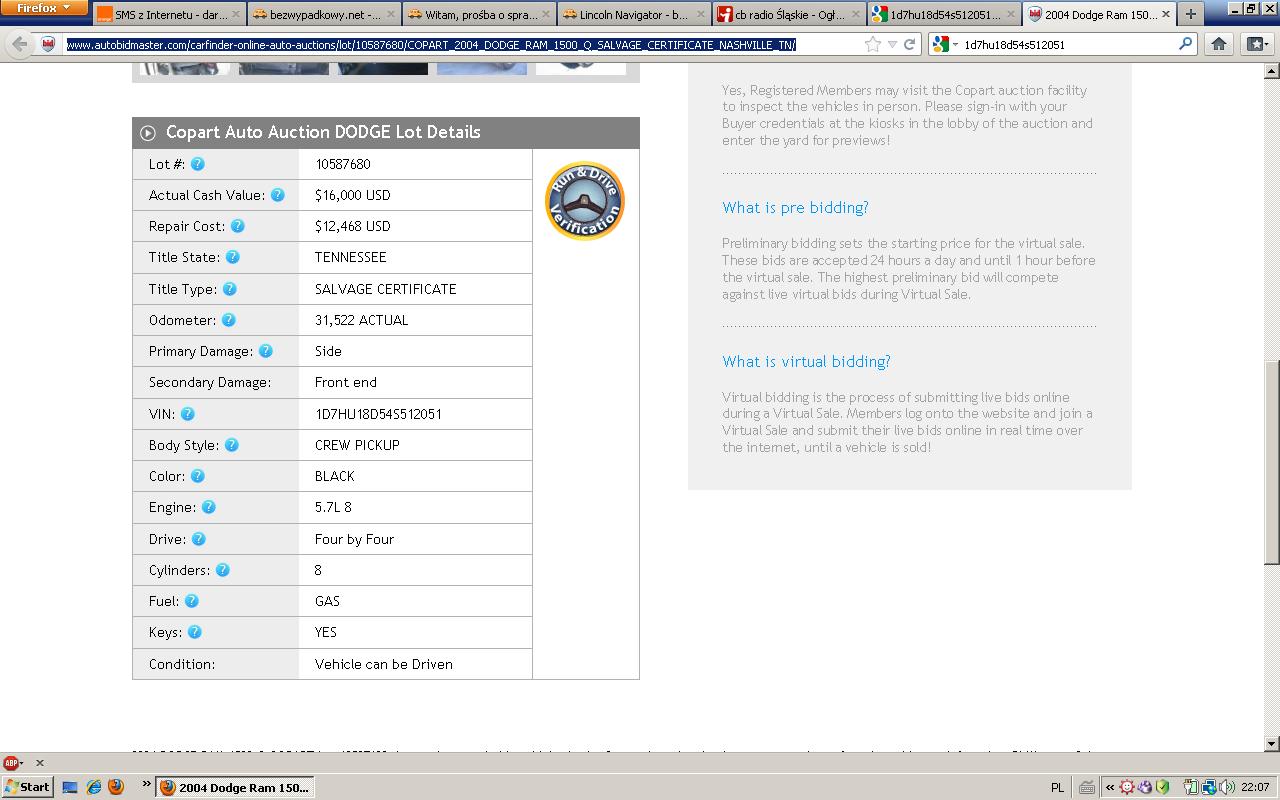Click the SALVAGE CERTIFICATE title type value

(x=386, y=289)
